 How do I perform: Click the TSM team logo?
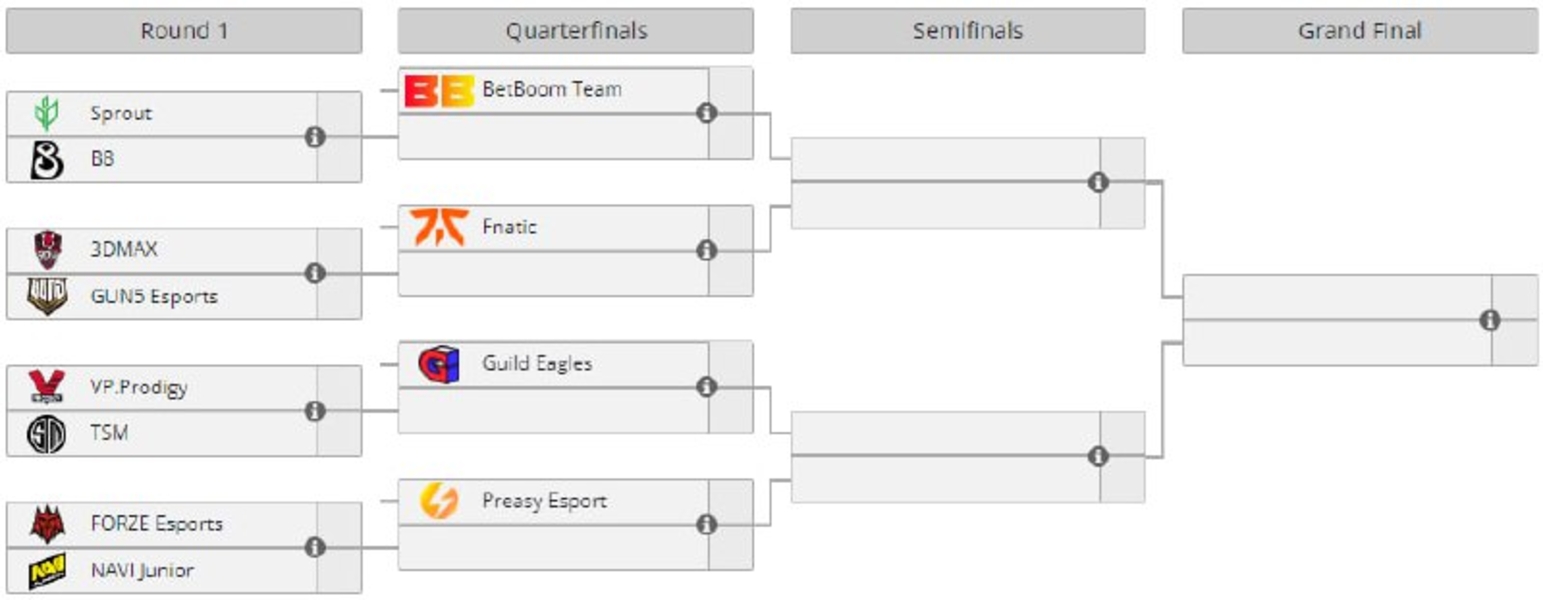pyautogui.click(x=47, y=433)
